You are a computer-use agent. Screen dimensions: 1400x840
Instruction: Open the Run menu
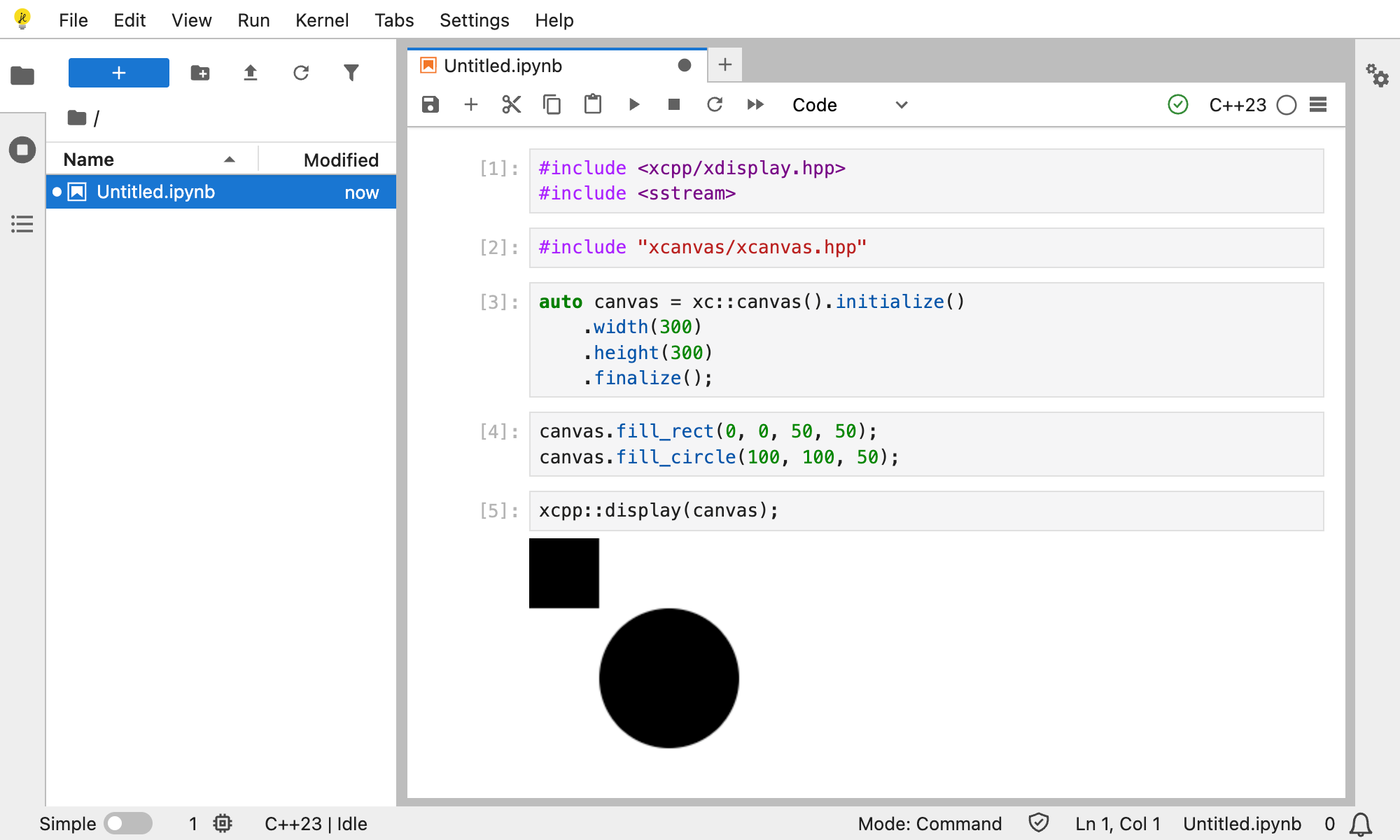(x=253, y=20)
